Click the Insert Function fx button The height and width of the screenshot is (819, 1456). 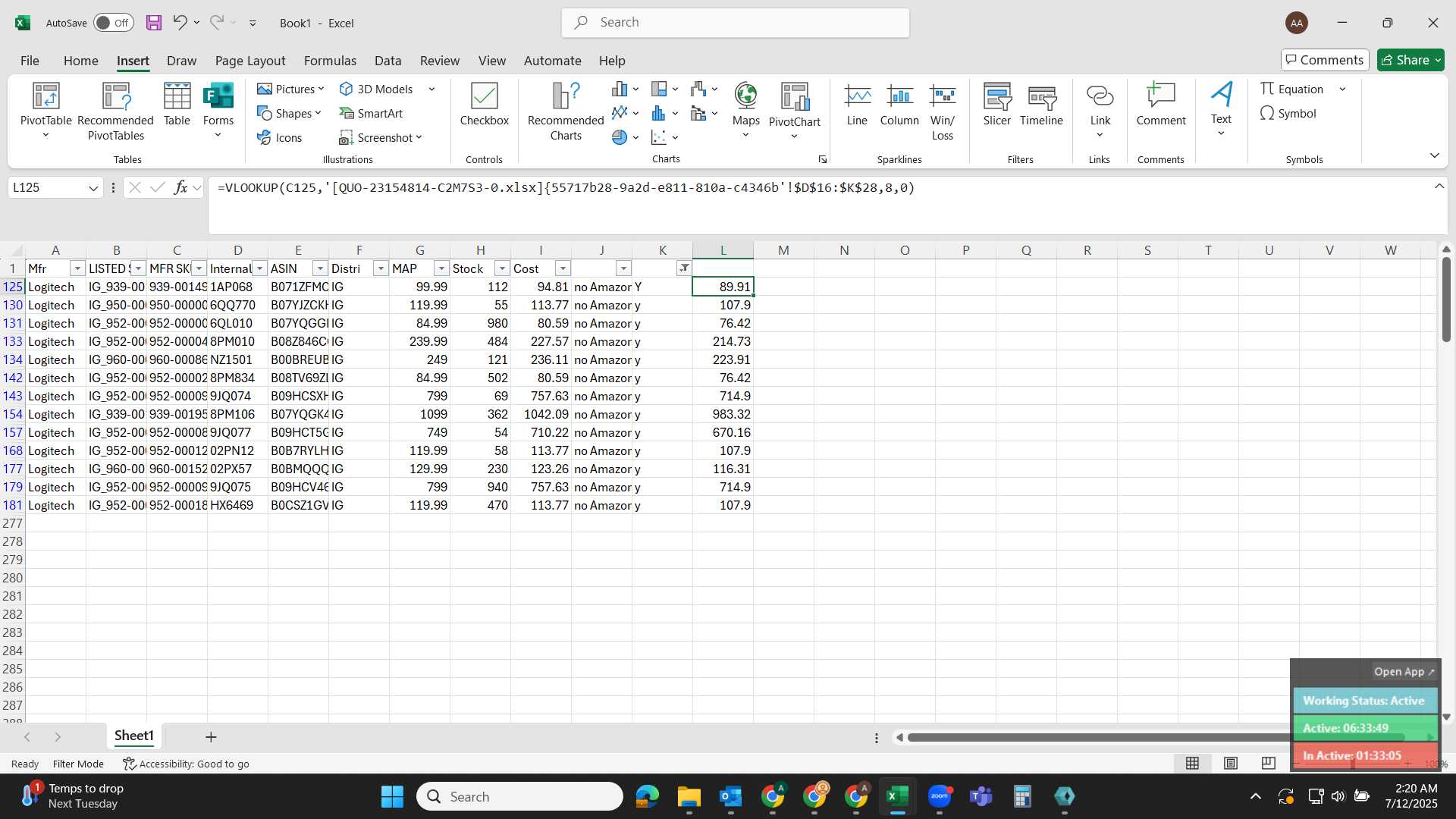(x=180, y=187)
